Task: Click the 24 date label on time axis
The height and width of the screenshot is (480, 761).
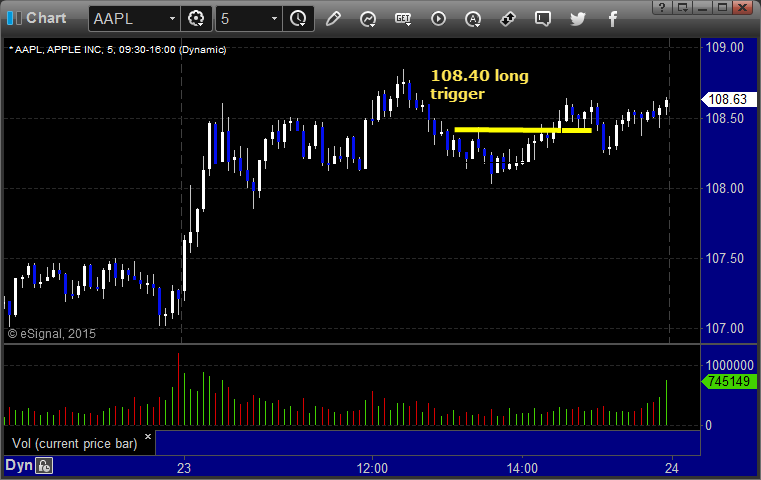Action: [672, 468]
